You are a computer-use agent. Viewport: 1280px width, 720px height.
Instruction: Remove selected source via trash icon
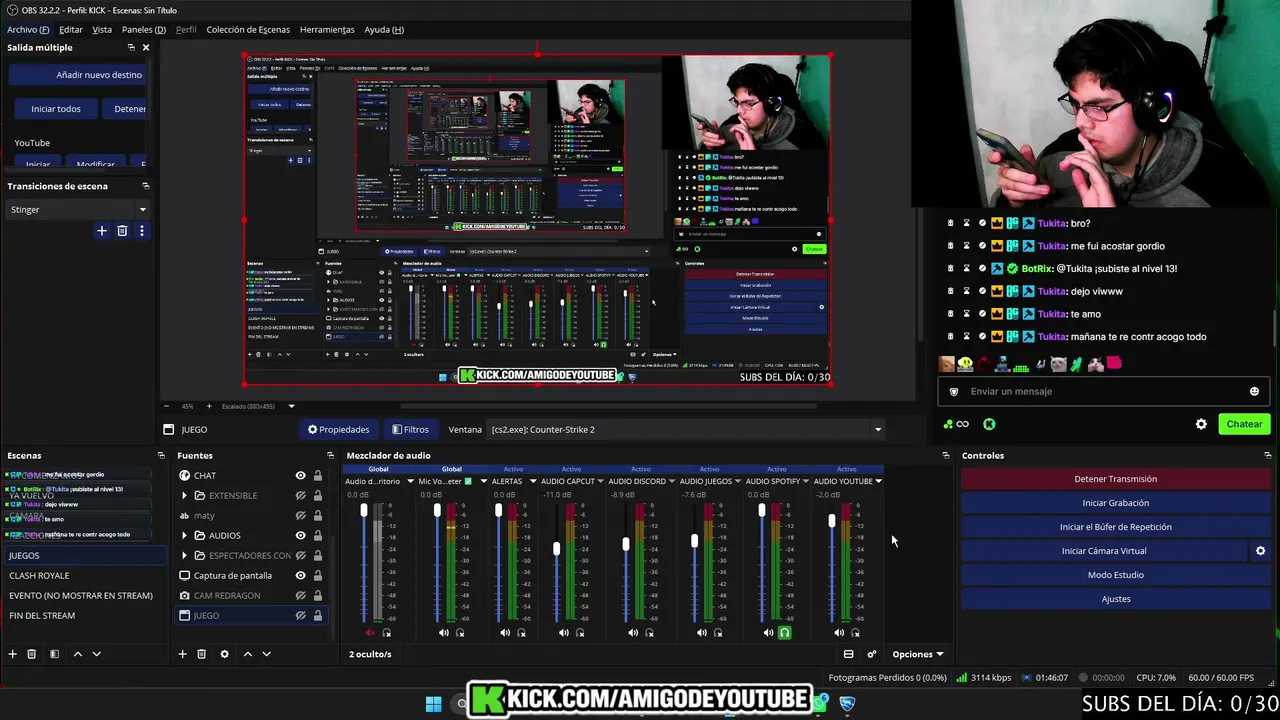pos(201,654)
